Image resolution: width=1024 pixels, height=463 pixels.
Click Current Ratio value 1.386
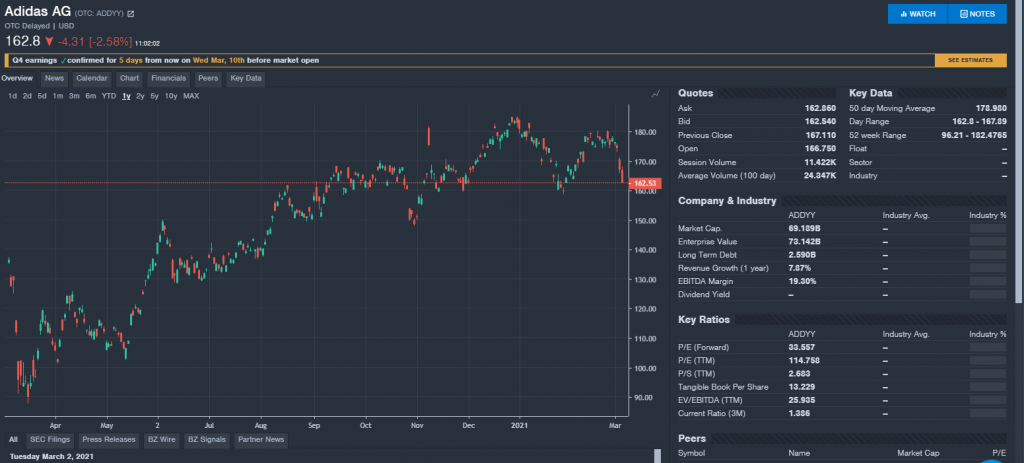click(x=799, y=413)
